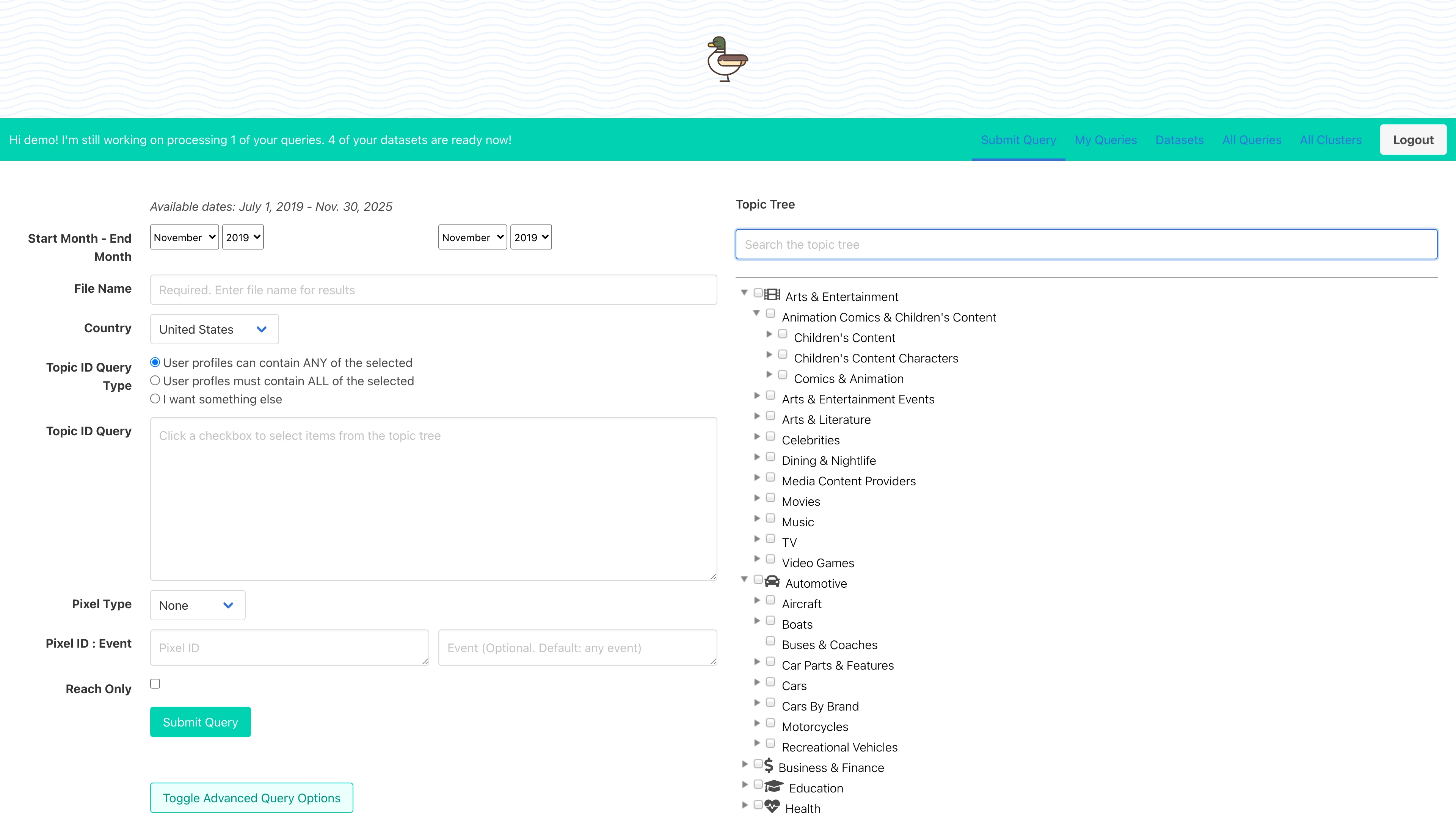Open the Country dropdown

[213, 329]
